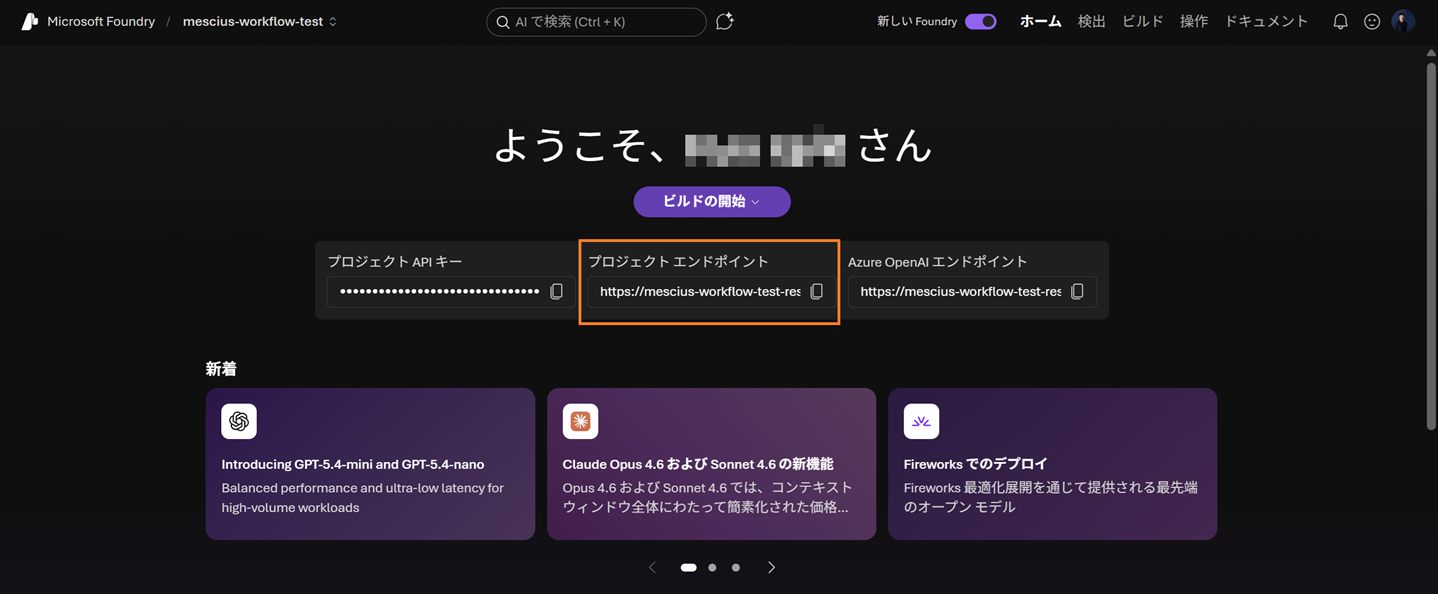The image size is (1438, 594).
Task: Go to next carousel slide
Action: tap(771, 567)
